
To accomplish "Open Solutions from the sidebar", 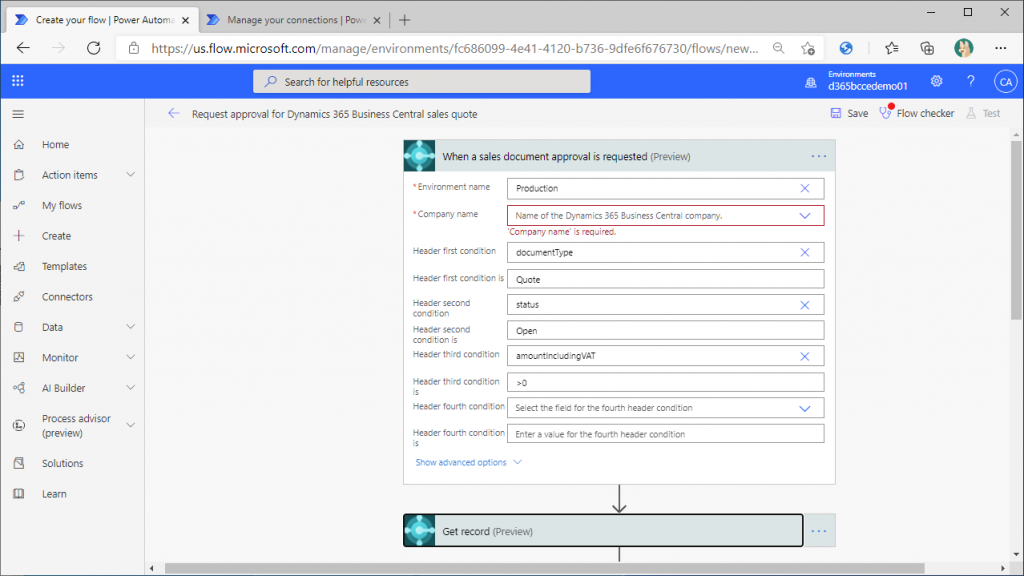I will point(63,463).
